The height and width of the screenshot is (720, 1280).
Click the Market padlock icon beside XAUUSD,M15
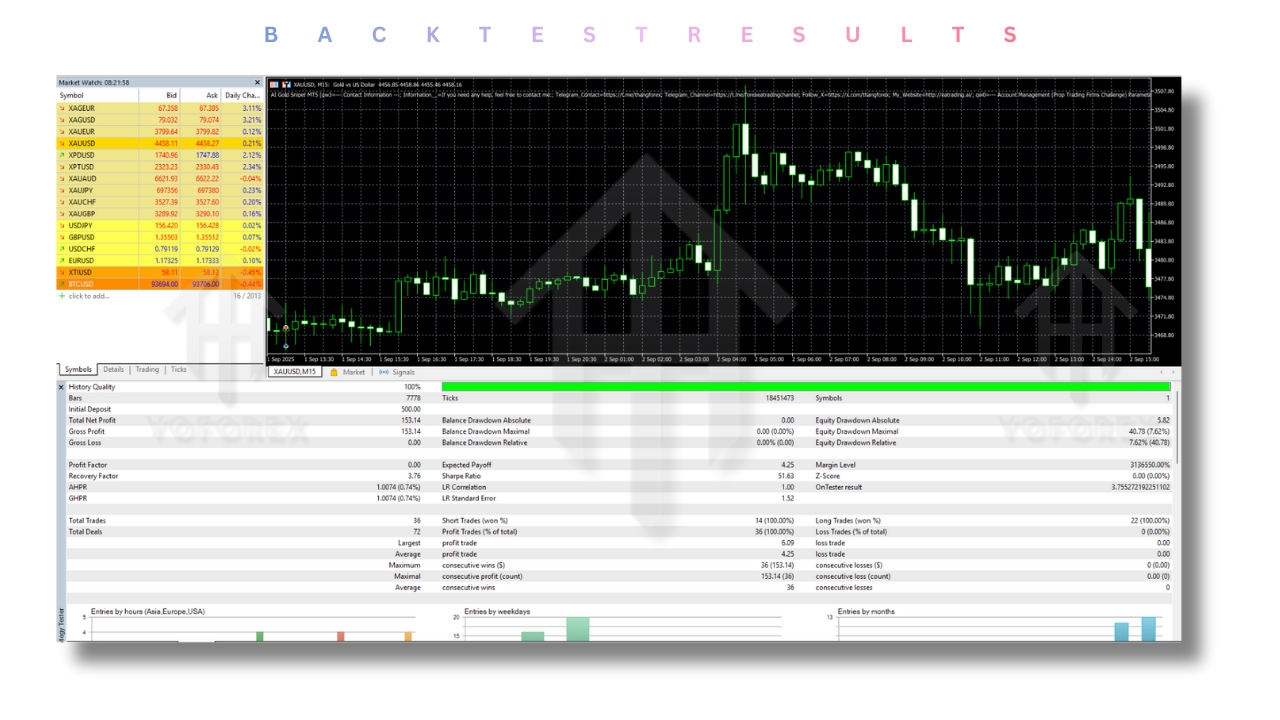click(334, 371)
